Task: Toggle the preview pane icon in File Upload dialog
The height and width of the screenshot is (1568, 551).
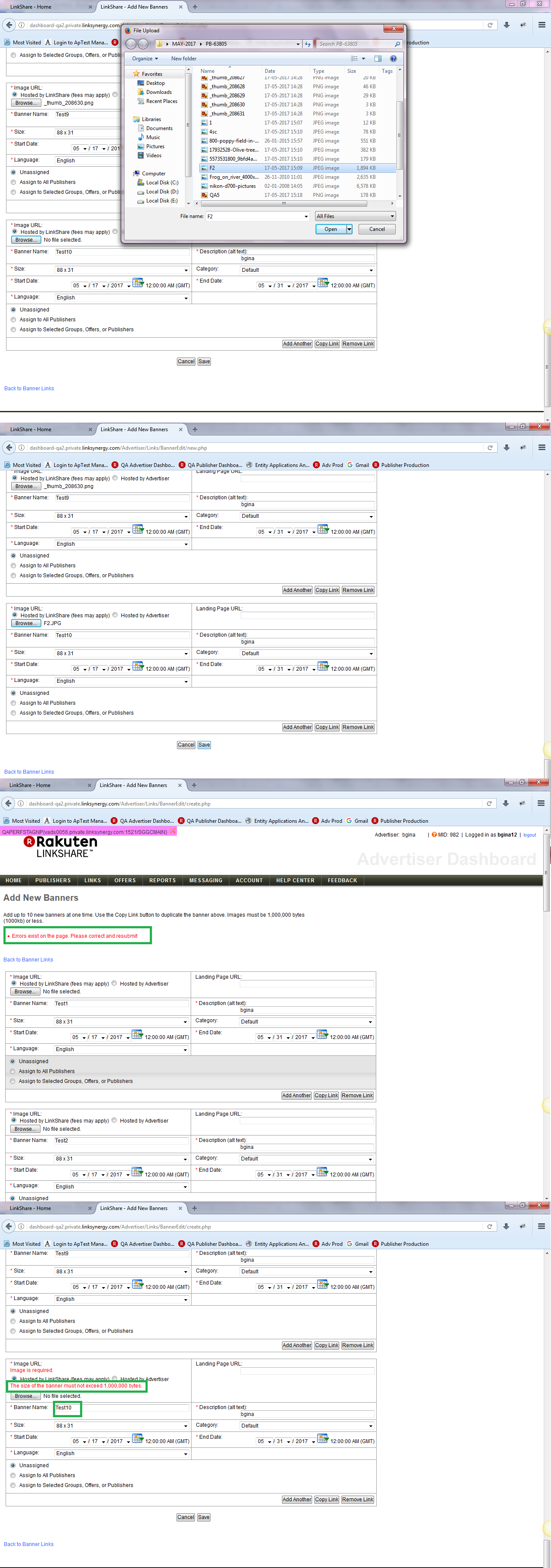Action: pyautogui.click(x=378, y=59)
